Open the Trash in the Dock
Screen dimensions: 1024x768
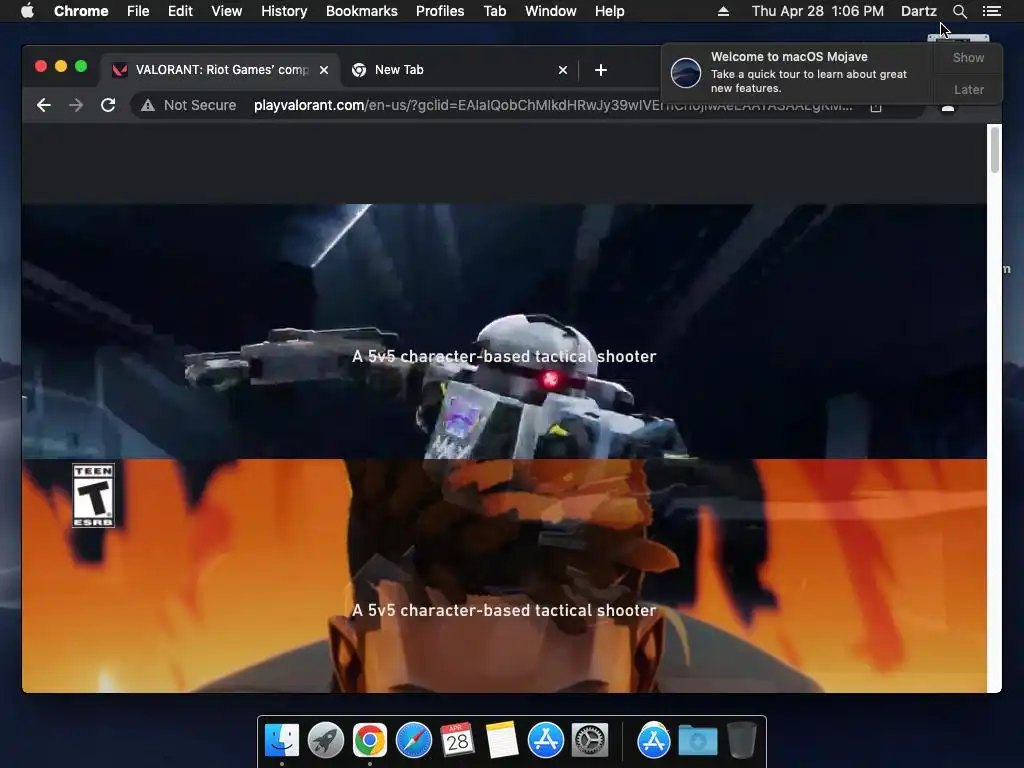(x=741, y=740)
